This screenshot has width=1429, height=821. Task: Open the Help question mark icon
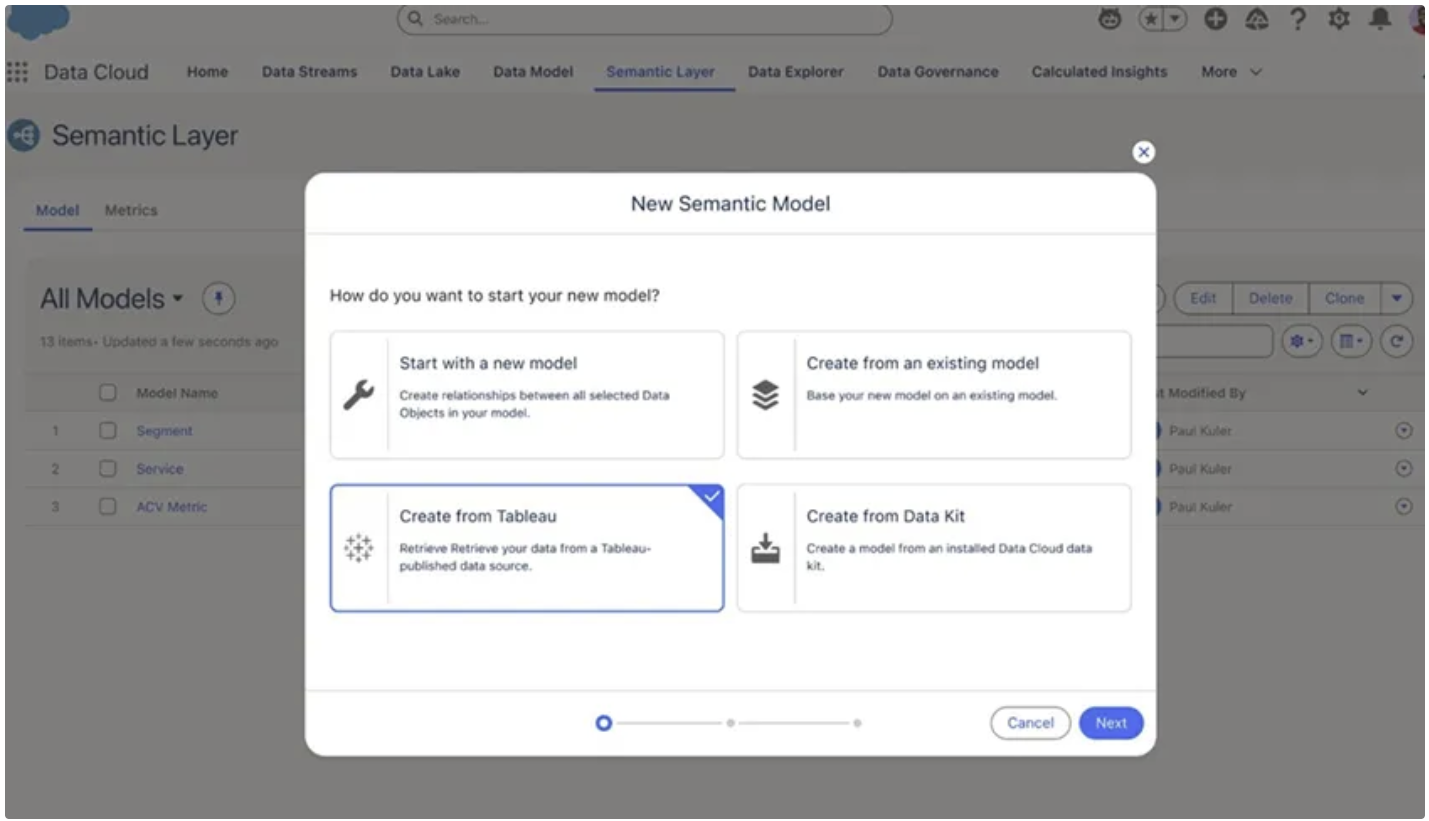coord(1298,19)
